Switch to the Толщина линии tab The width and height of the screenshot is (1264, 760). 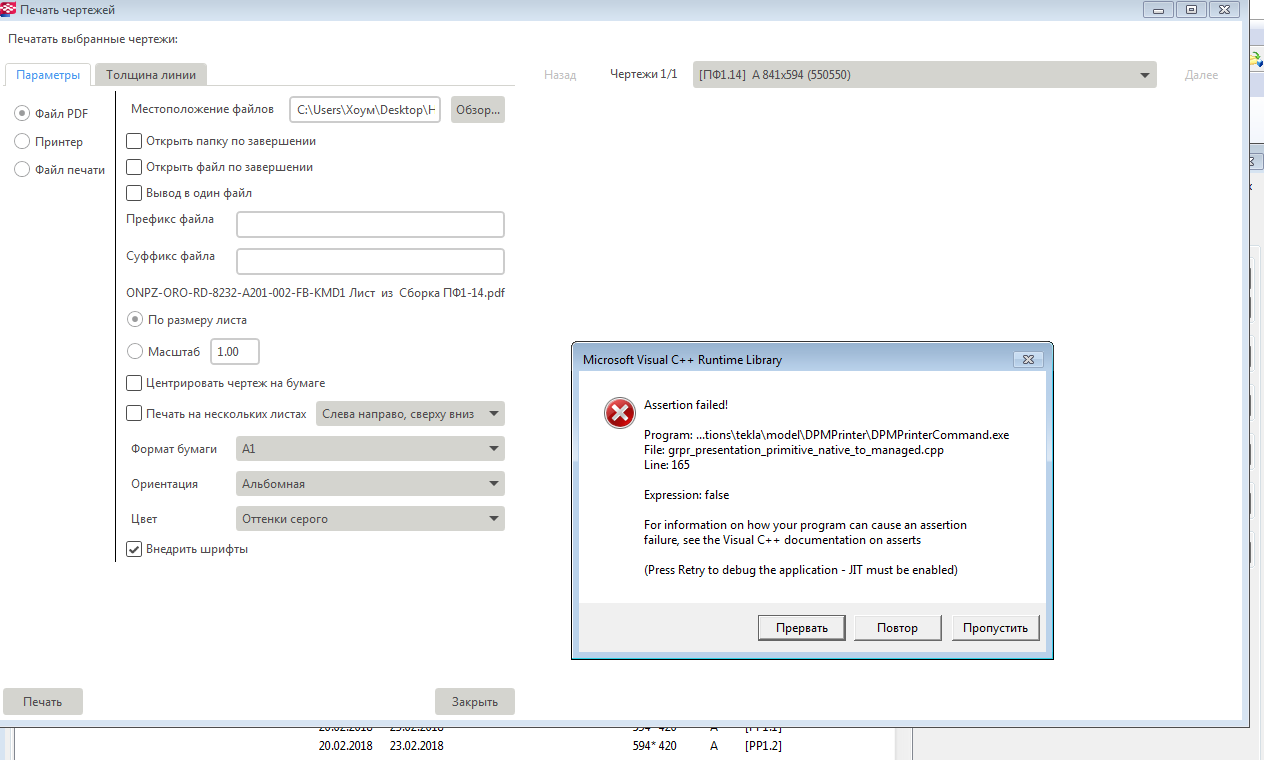[x=151, y=75]
